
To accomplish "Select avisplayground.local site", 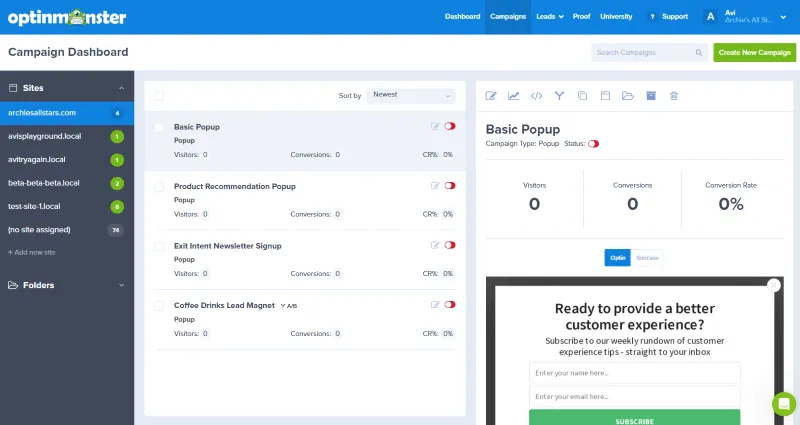I will tap(67, 136).
